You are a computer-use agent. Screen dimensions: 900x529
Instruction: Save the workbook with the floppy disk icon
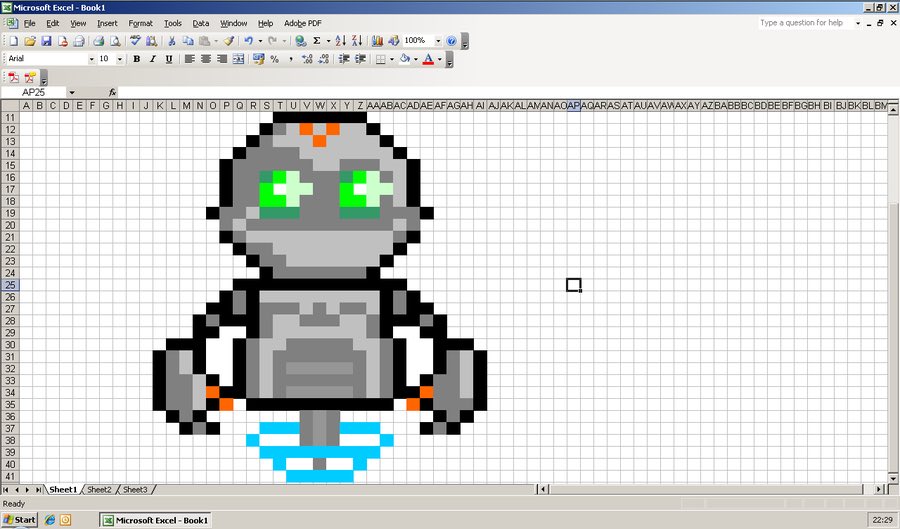coord(46,41)
